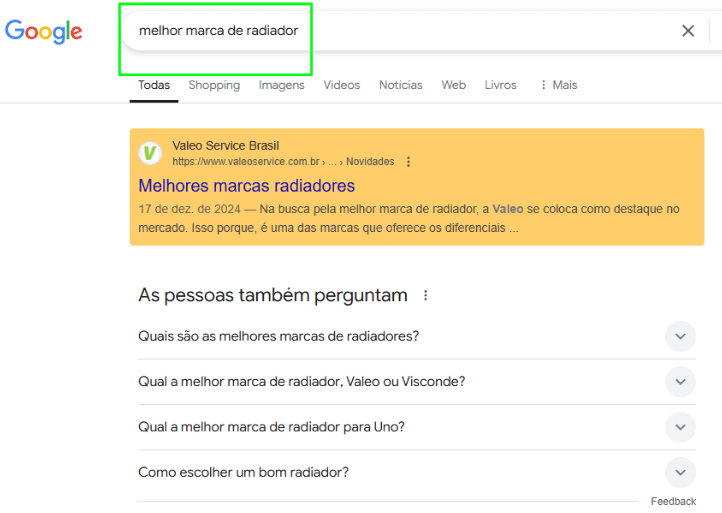Switch to the Web tab
The height and width of the screenshot is (513, 722).
454,85
